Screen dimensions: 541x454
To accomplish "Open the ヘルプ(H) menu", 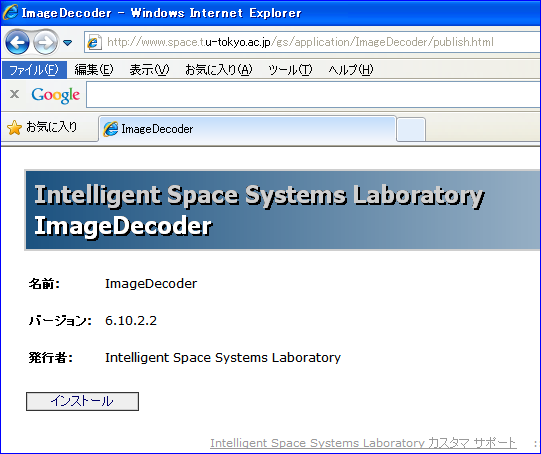I will click(x=351, y=70).
